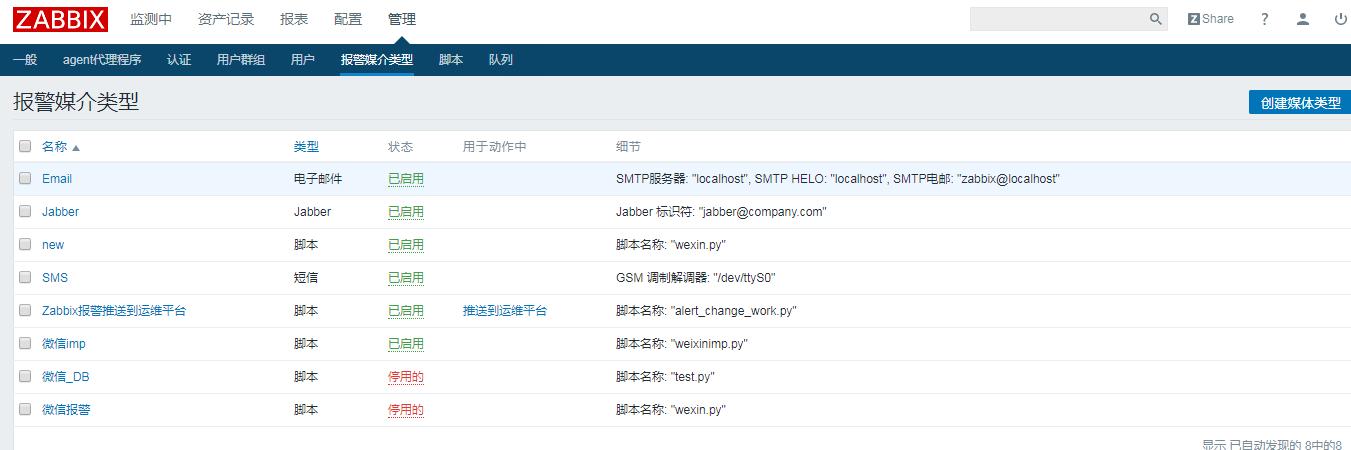The image size is (1351, 450).
Task: Check the 微信报警 row checkbox
Action: [x=25, y=410]
